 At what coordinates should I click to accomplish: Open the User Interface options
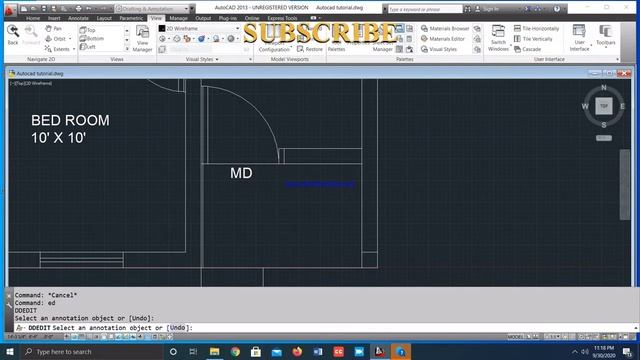579,38
